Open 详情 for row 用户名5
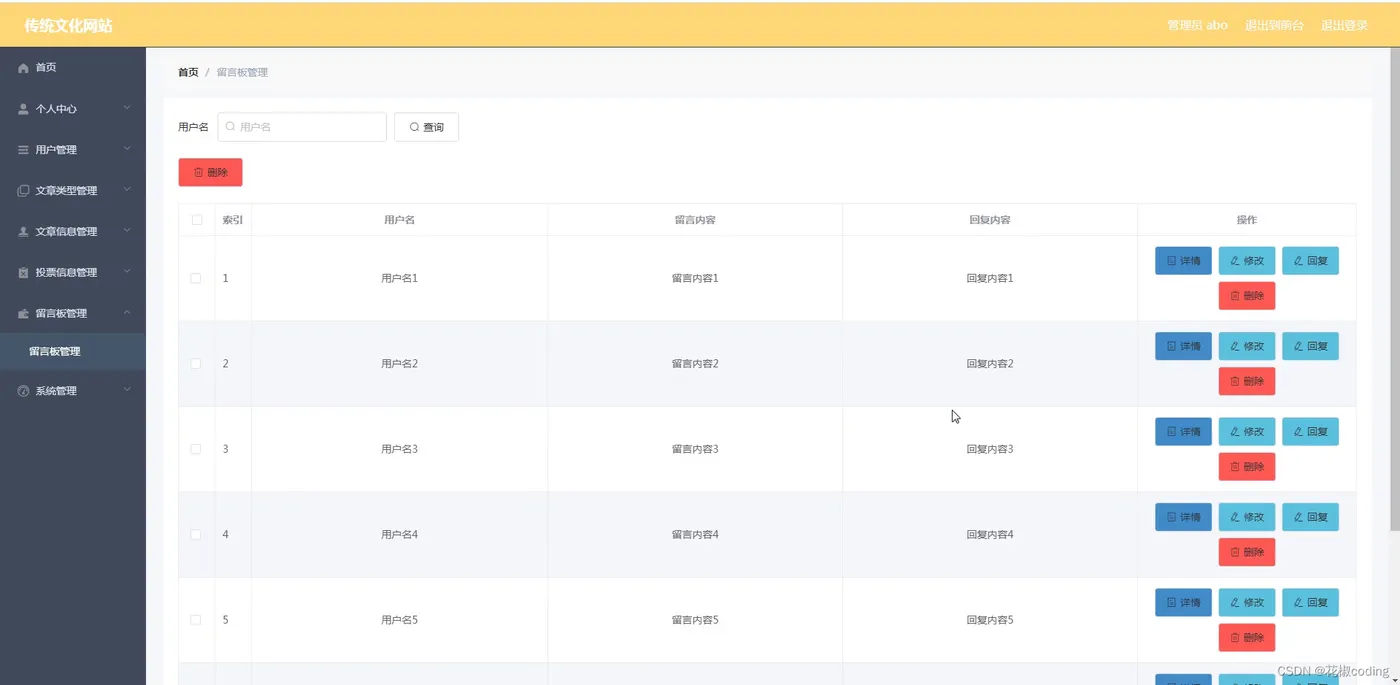 point(1183,603)
